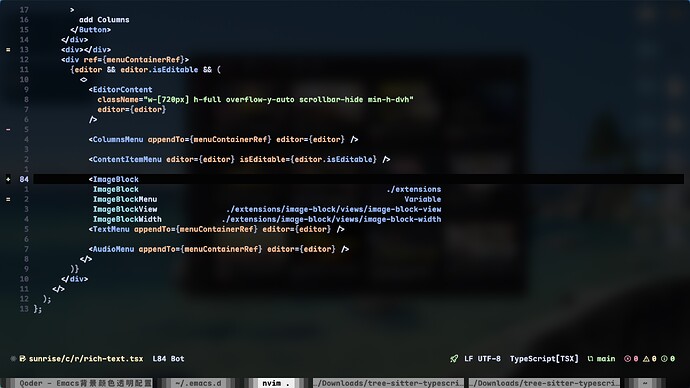Click the final }; line

(x=38, y=309)
